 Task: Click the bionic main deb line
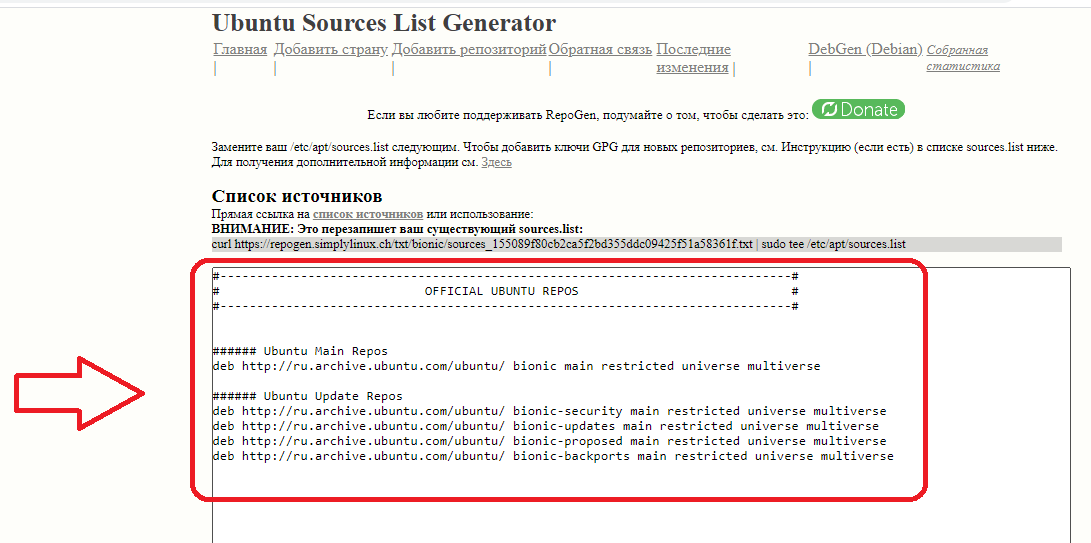pyautogui.click(x=516, y=366)
